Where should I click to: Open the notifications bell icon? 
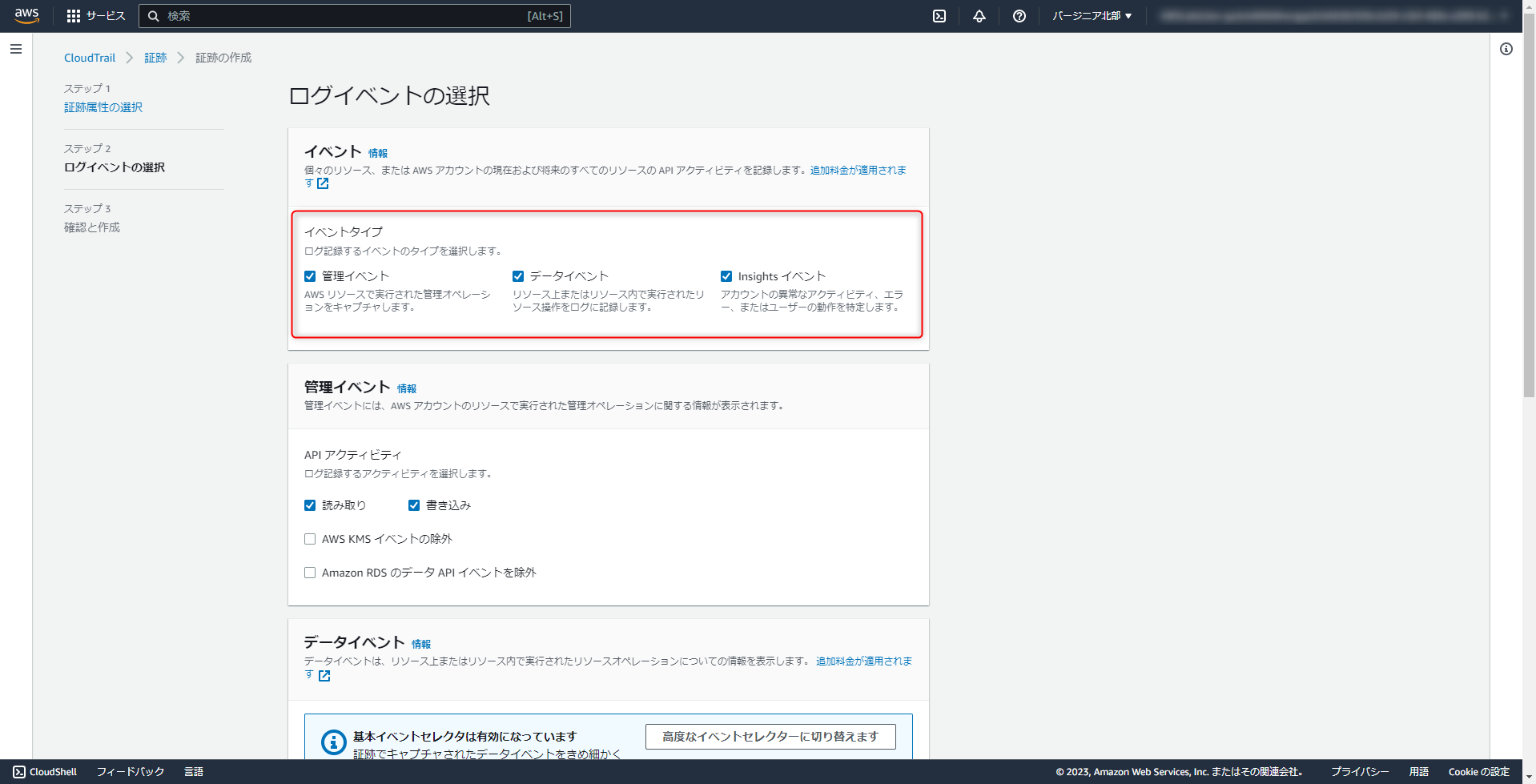(x=979, y=15)
